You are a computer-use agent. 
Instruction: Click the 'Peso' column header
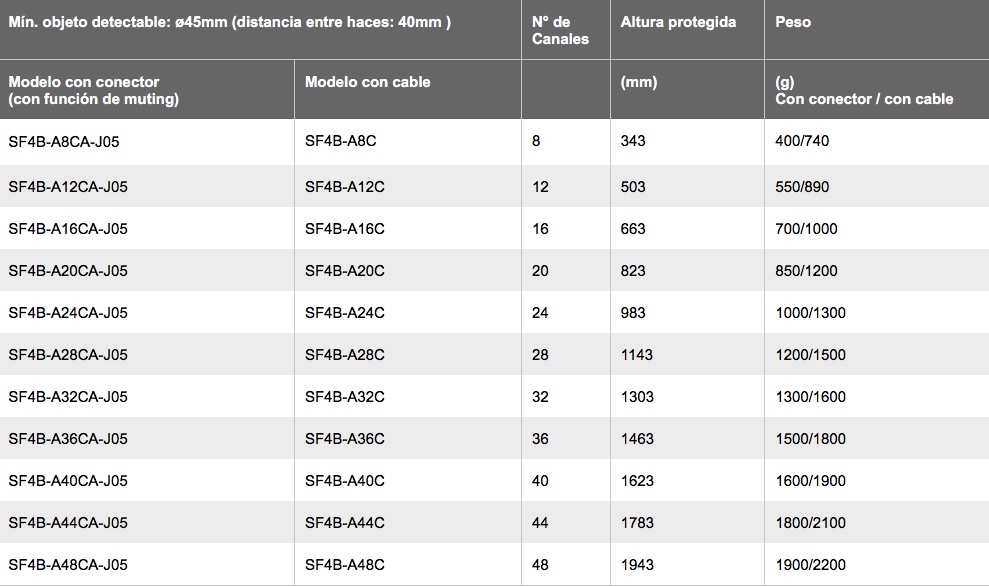[793, 22]
